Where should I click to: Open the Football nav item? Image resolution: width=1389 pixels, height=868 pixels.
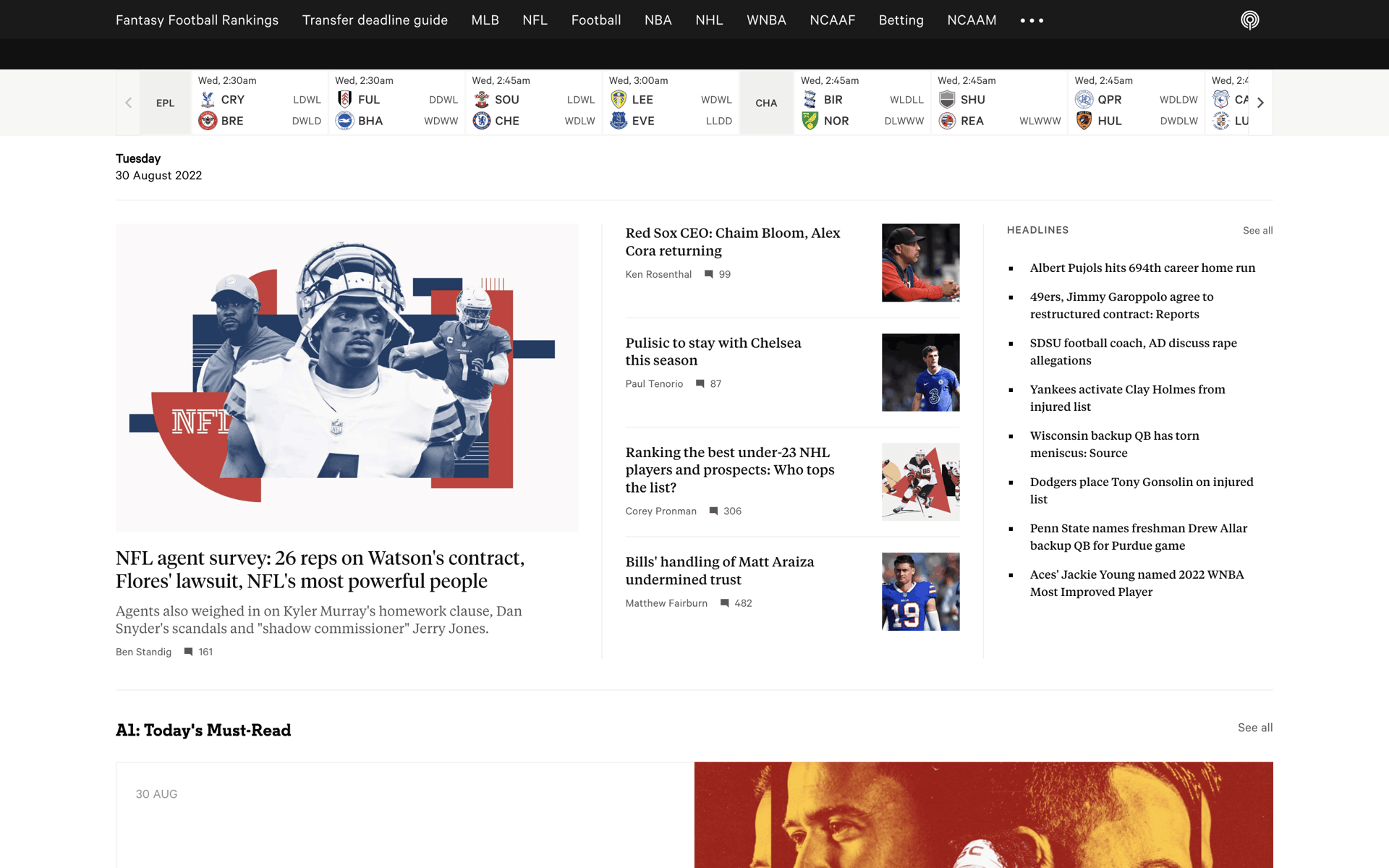[x=596, y=20]
